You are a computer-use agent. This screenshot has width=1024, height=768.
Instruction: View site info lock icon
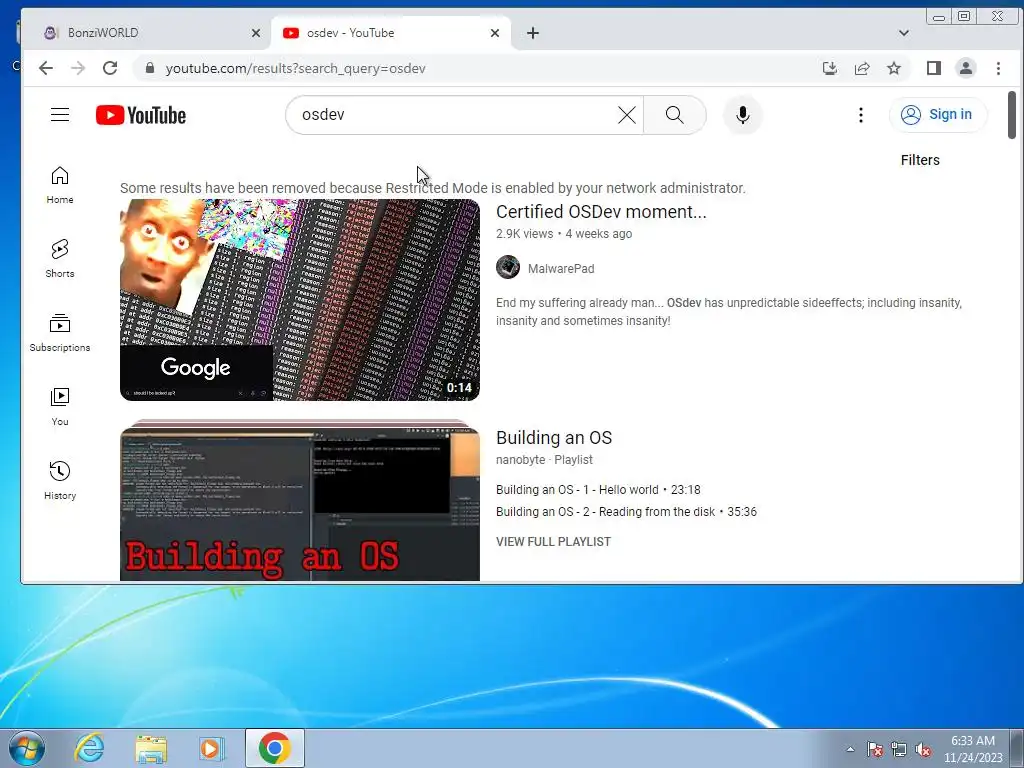point(150,68)
